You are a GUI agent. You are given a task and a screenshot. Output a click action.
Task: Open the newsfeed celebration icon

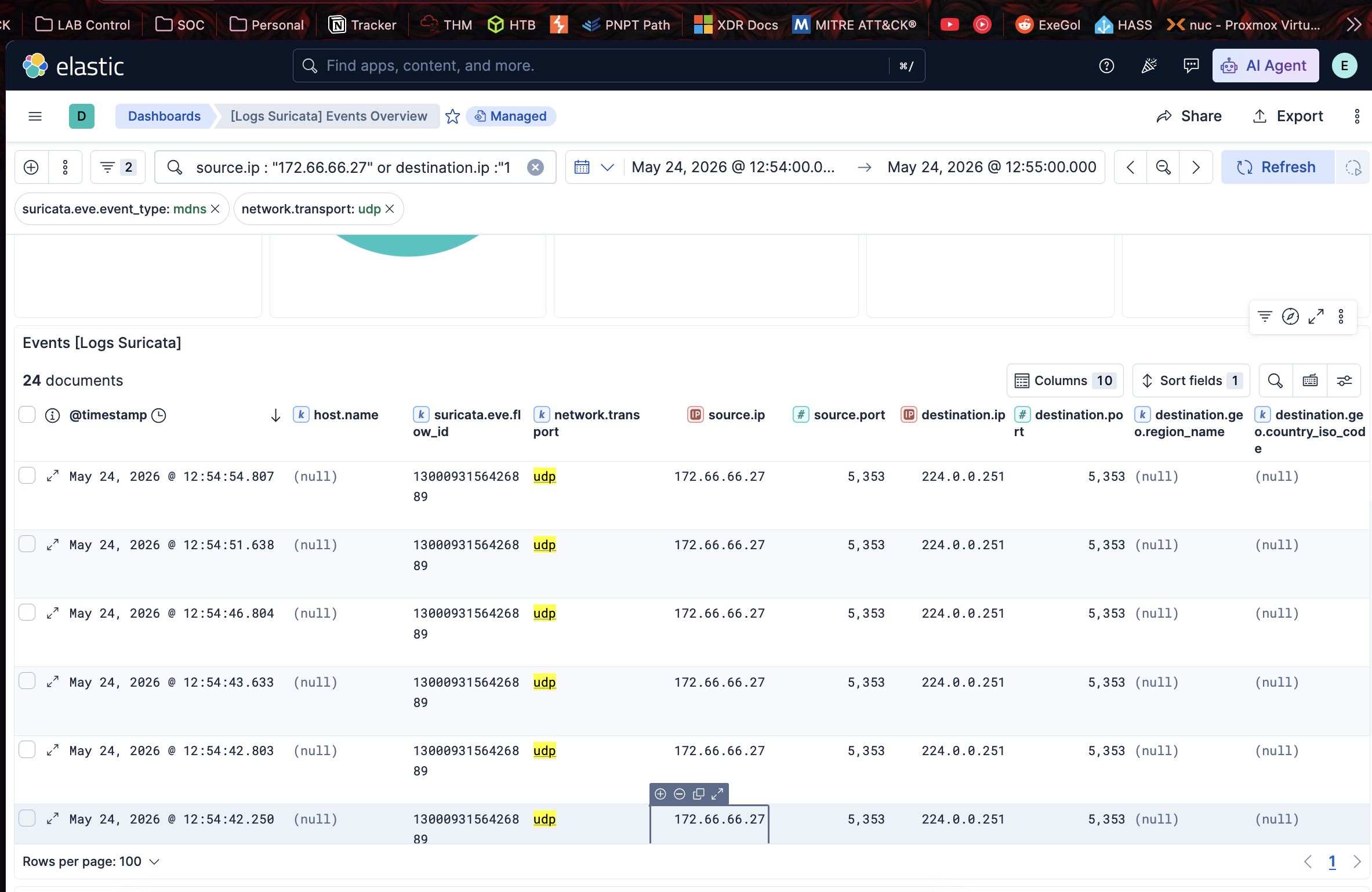tap(1149, 66)
